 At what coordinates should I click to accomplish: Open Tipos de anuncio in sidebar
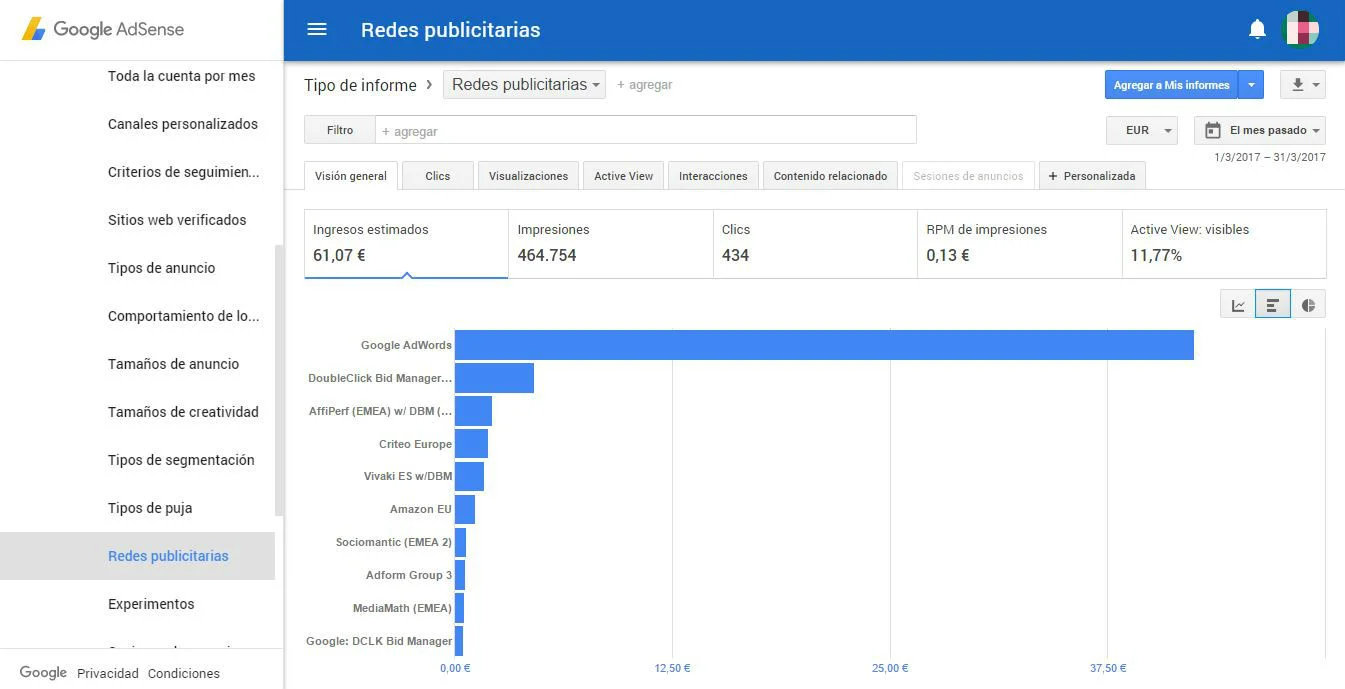(x=161, y=268)
